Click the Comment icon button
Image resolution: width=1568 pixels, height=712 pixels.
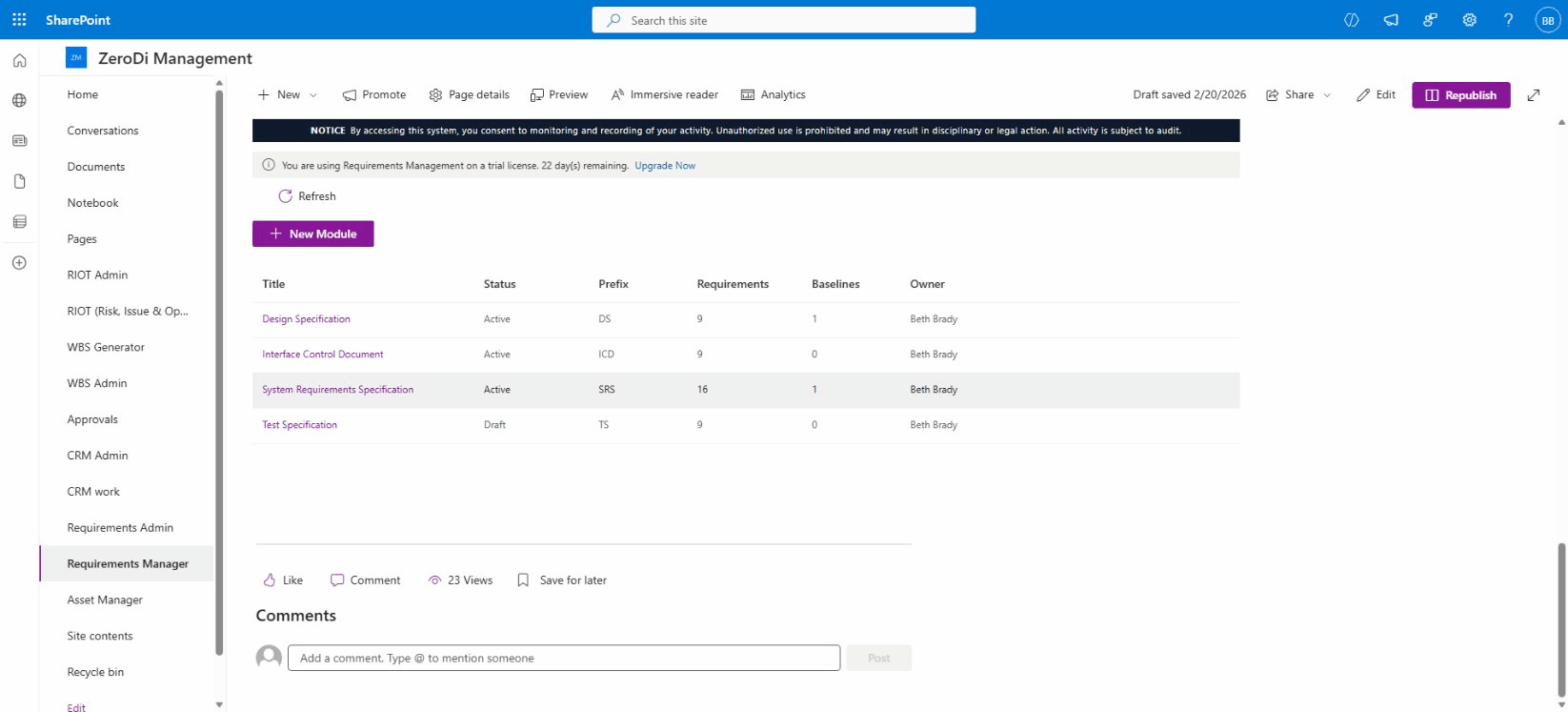coord(365,580)
